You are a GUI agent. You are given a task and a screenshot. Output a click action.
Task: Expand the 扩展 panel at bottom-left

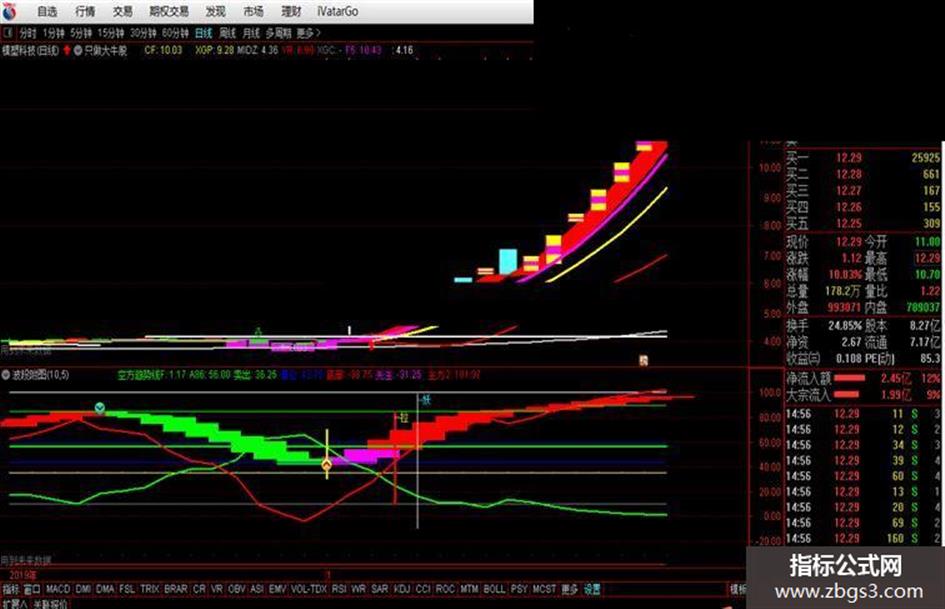tap(14, 604)
